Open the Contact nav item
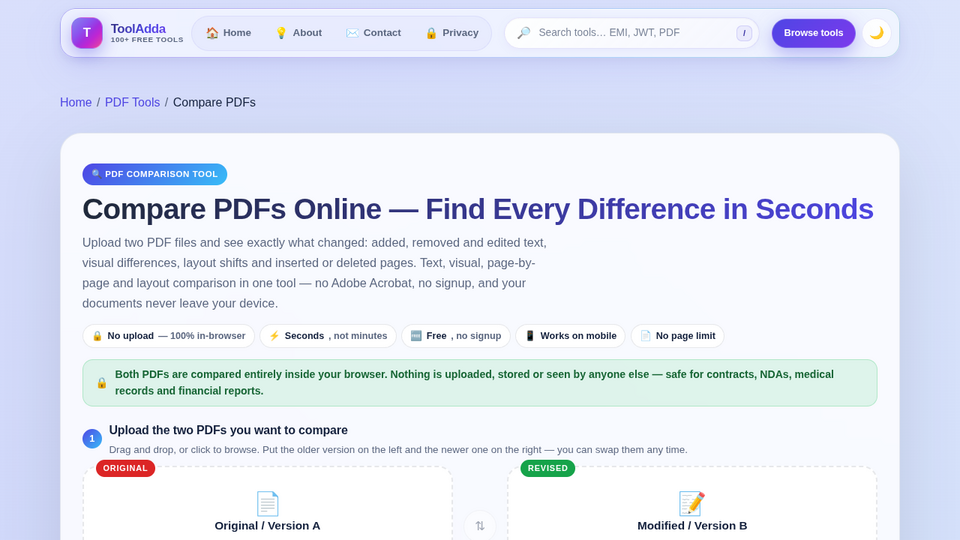 coord(373,33)
